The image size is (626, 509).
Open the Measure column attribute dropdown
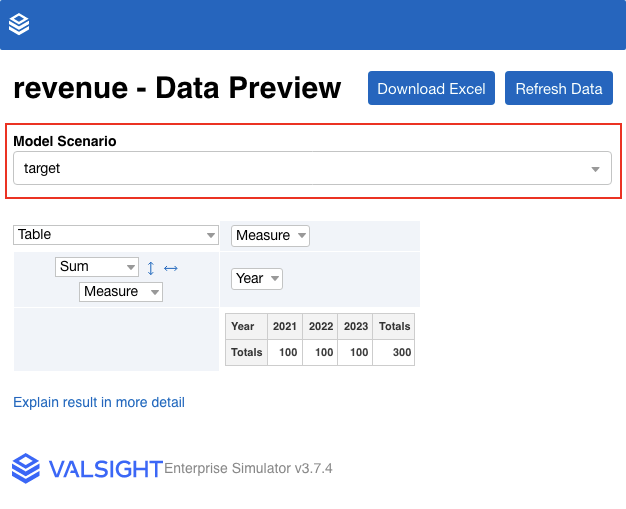click(270, 236)
